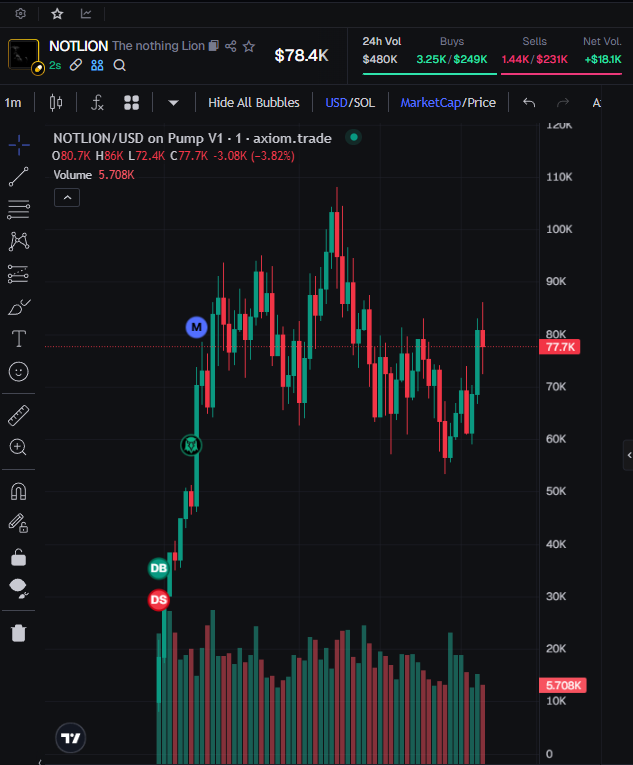Open the 1m timeframe selector
Image resolution: width=633 pixels, height=765 pixels.
13,103
